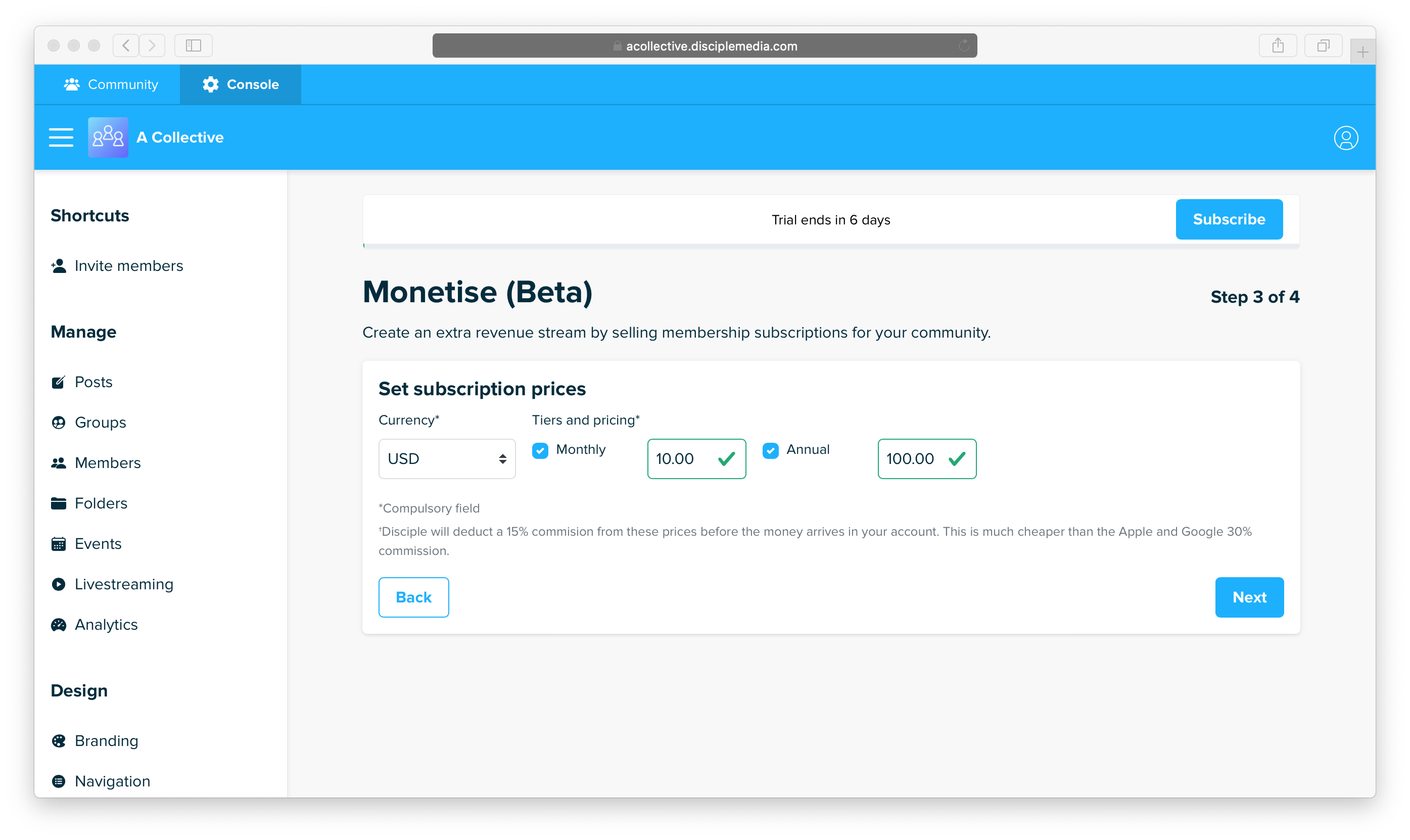Click the Back button
1410x840 pixels.
pyautogui.click(x=413, y=597)
